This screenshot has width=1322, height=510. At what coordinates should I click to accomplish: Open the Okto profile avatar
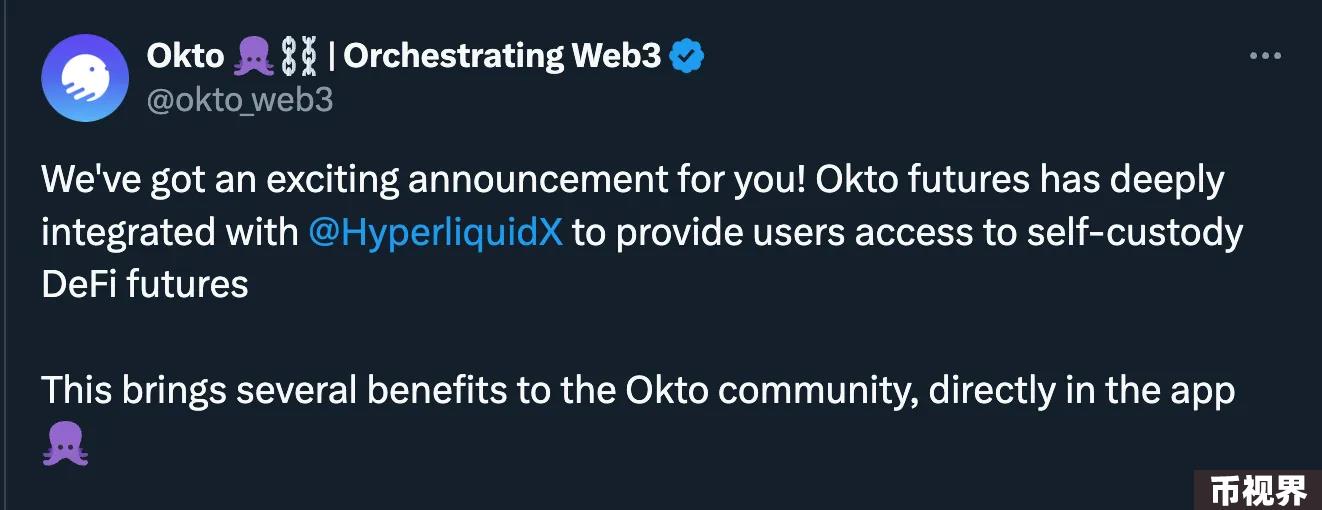coord(85,78)
